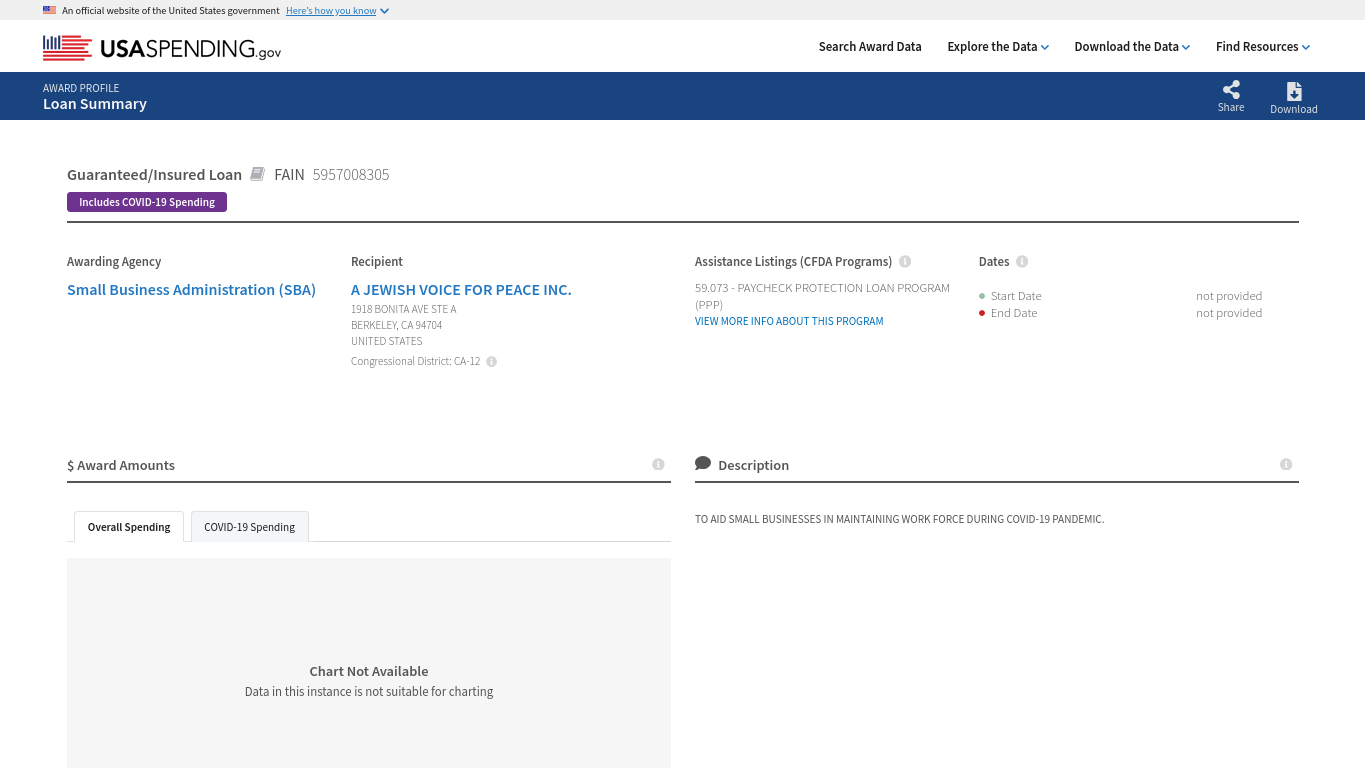Image resolution: width=1365 pixels, height=768 pixels.
Task: Click address line 1918 Bonita Ave Ste A
Action: (x=403, y=310)
